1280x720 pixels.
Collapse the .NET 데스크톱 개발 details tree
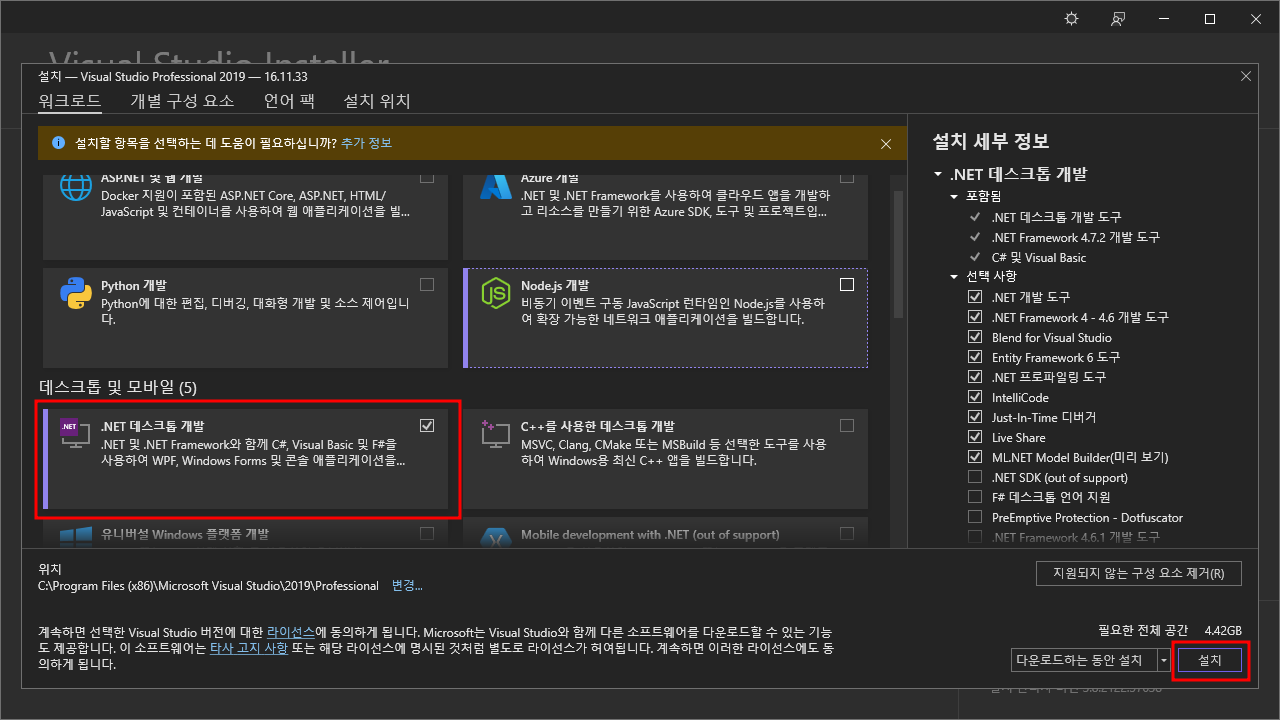938,174
